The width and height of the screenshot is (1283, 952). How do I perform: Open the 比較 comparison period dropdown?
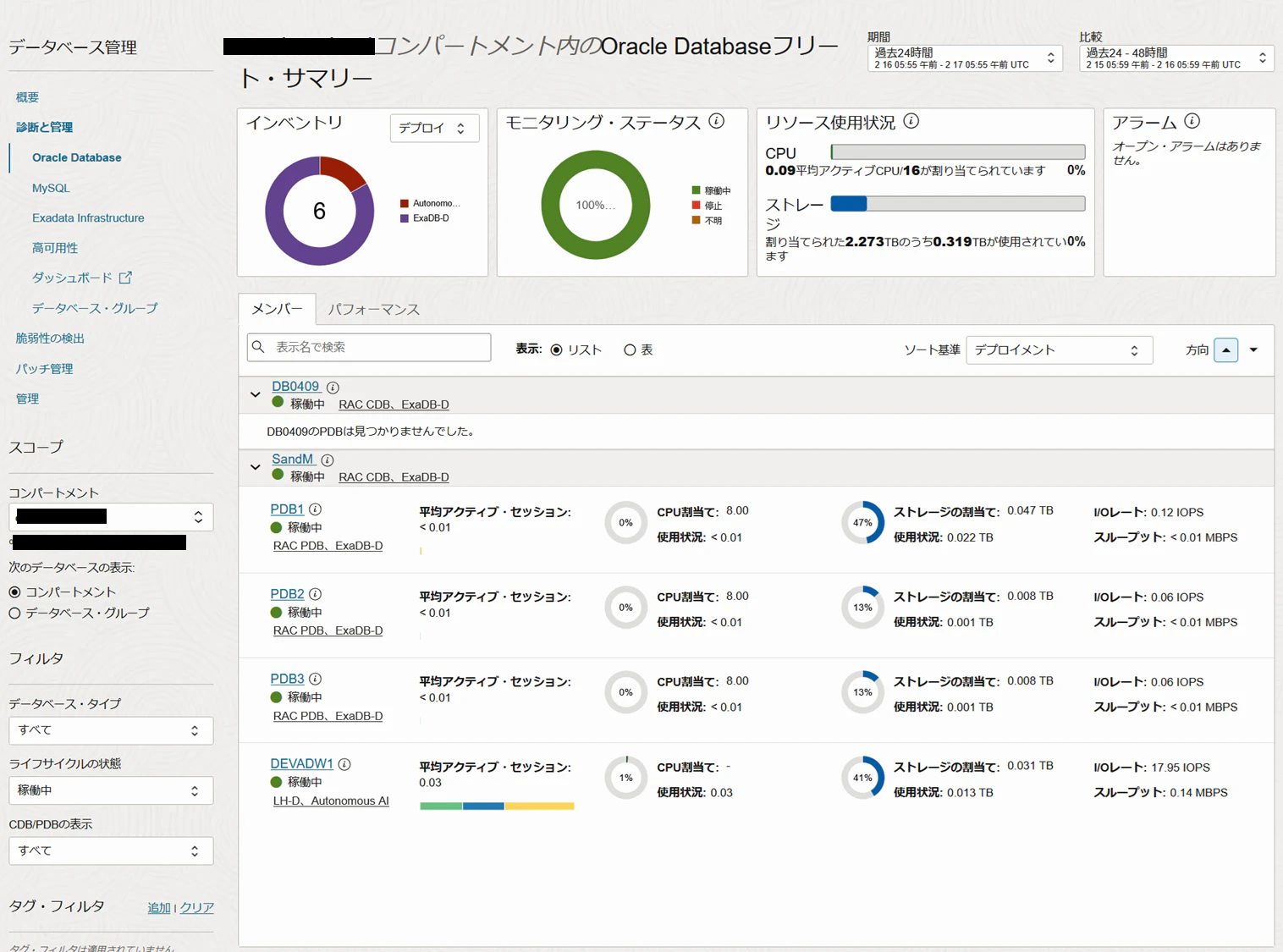click(1176, 58)
